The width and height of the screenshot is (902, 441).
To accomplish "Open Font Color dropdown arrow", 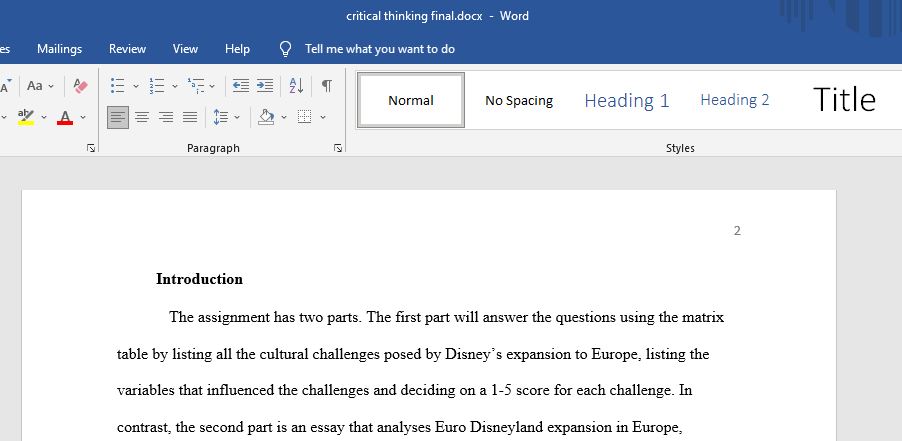I will pos(83,118).
